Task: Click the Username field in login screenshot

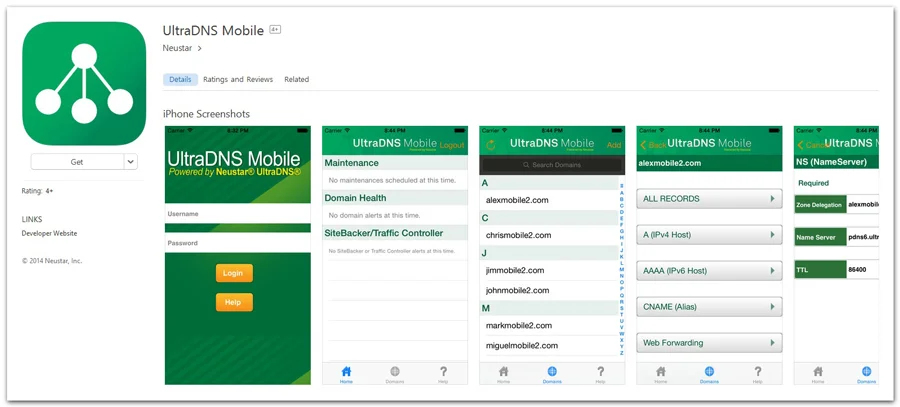Action: [x=238, y=214]
